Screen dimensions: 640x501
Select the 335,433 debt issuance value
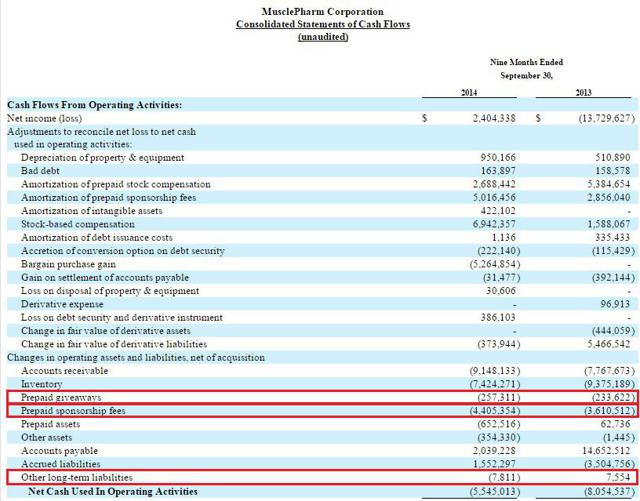pyautogui.click(x=612, y=238)
